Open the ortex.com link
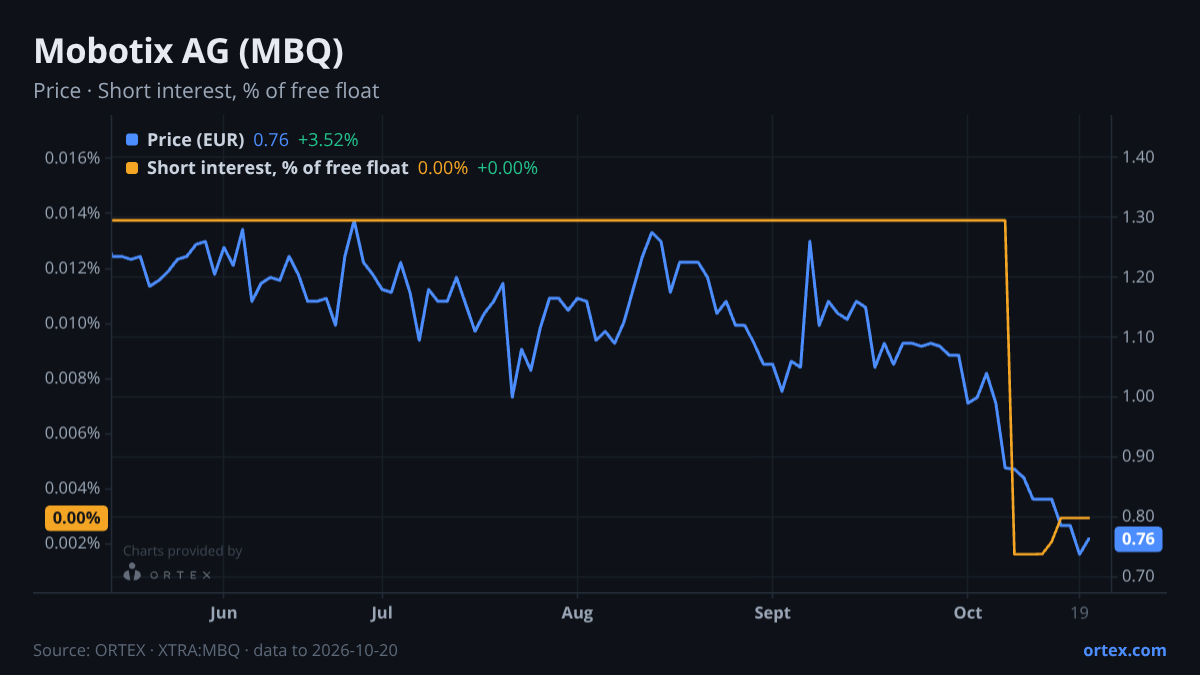Image resolution: width=1200 pixels, height=675 pixels. 1124,650
